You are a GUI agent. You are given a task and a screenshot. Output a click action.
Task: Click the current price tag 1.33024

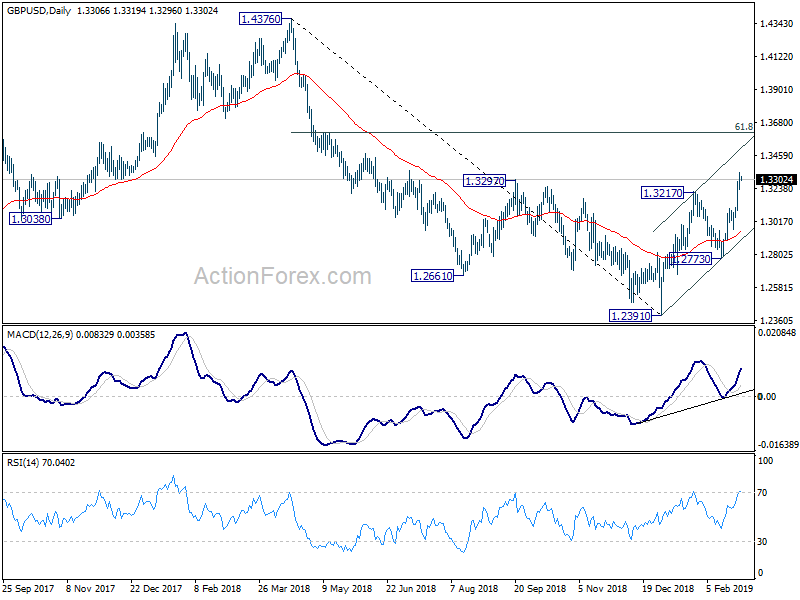(x=776, y=180)
